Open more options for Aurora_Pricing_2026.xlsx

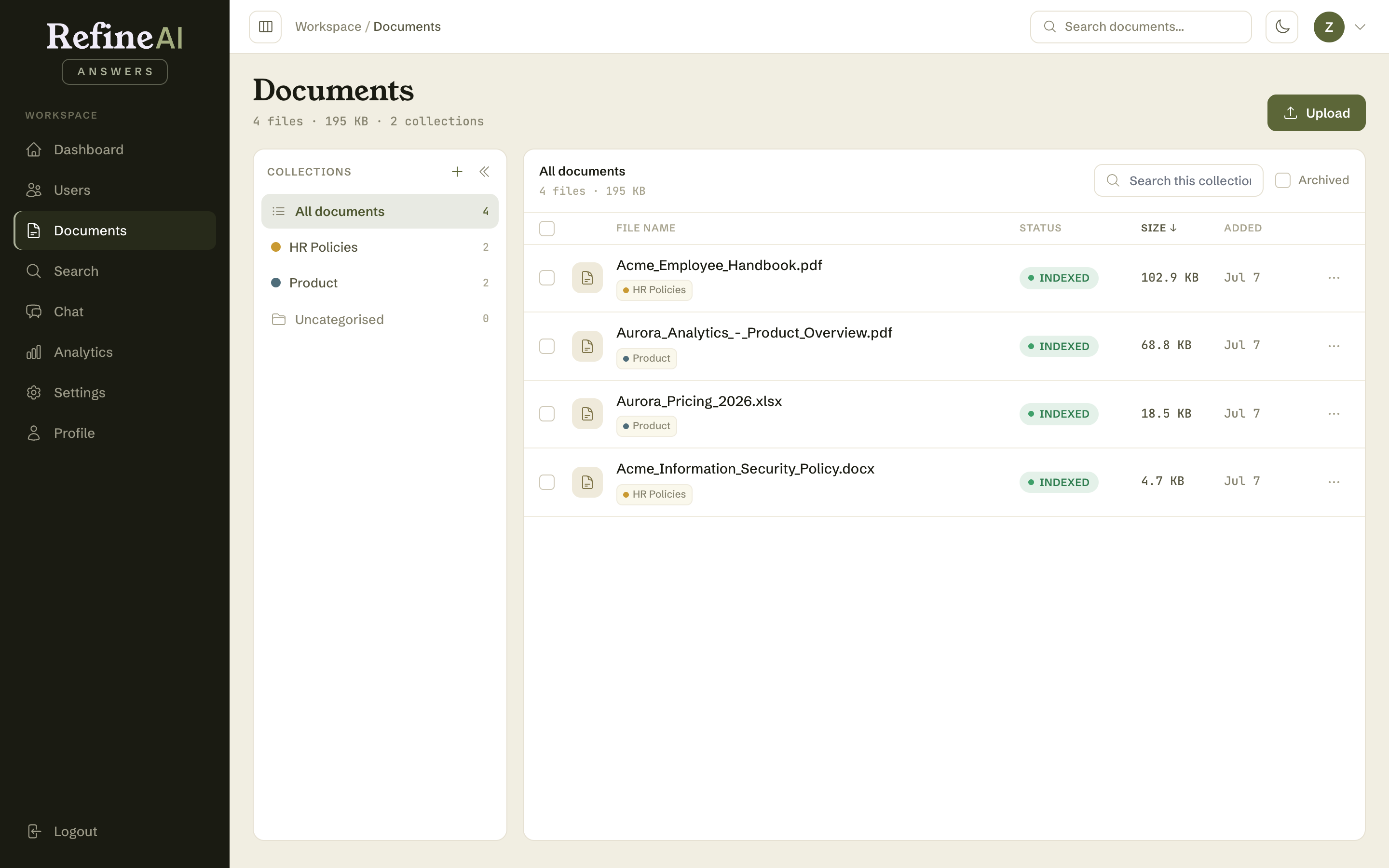pos(1334,414)
